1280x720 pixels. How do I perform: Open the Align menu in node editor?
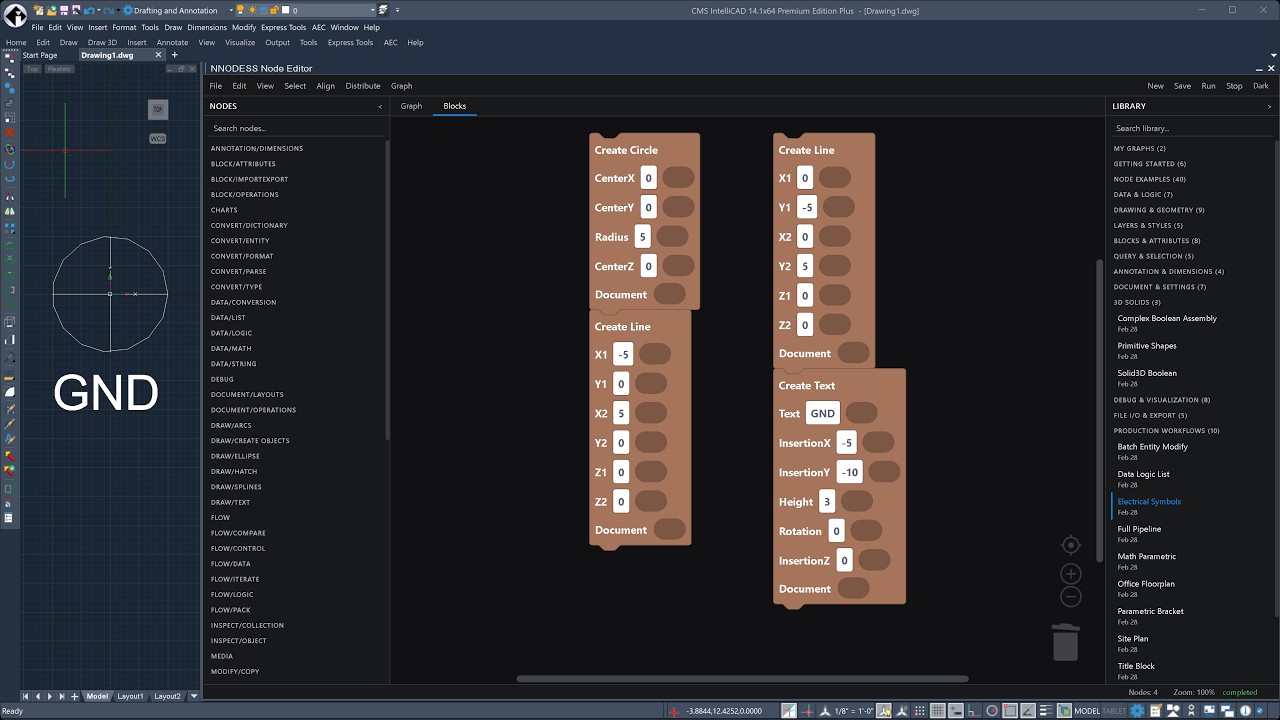[x=325, y=86]
